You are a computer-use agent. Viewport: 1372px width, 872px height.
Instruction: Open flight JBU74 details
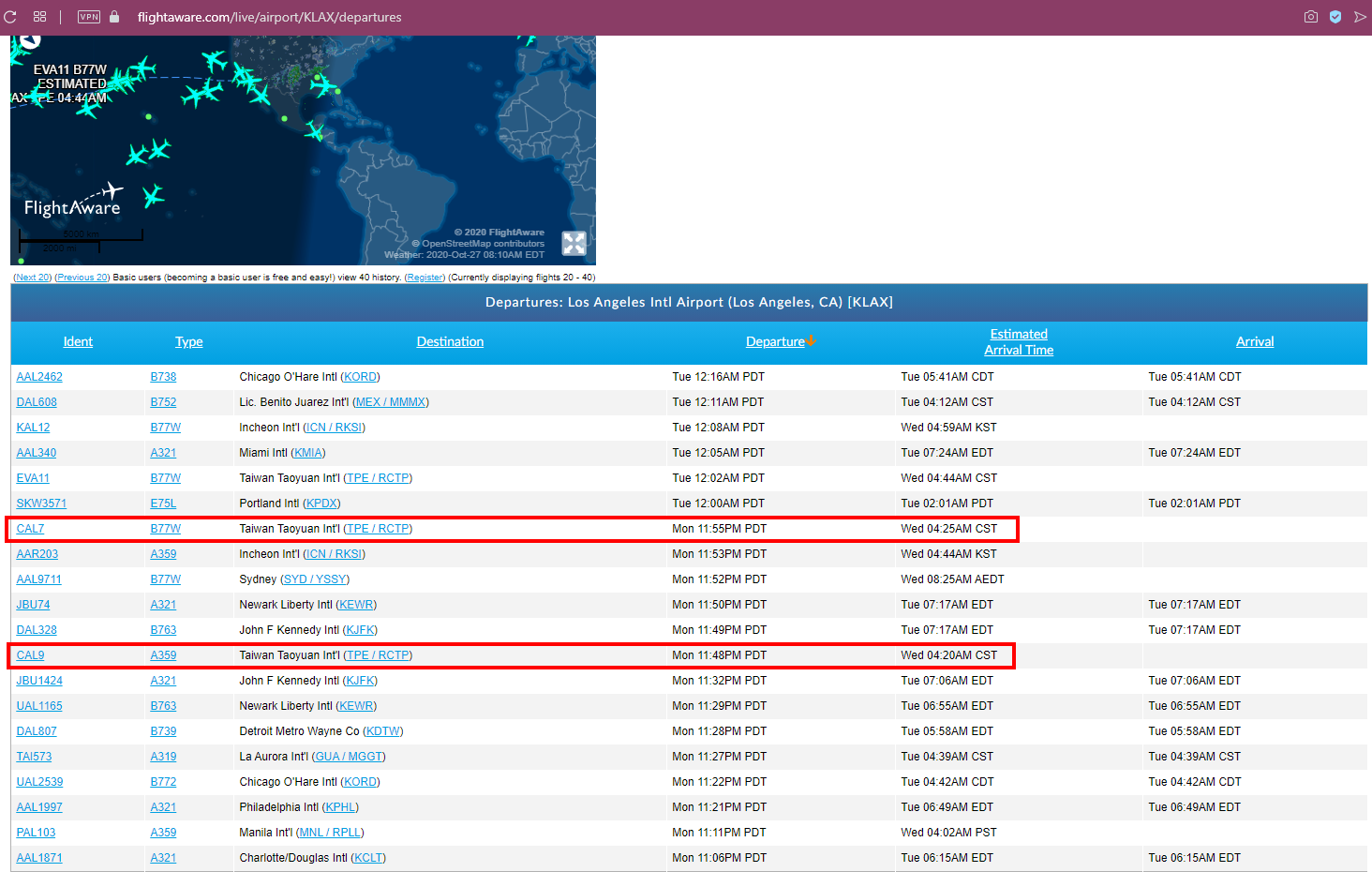click(x=33, y=605)
